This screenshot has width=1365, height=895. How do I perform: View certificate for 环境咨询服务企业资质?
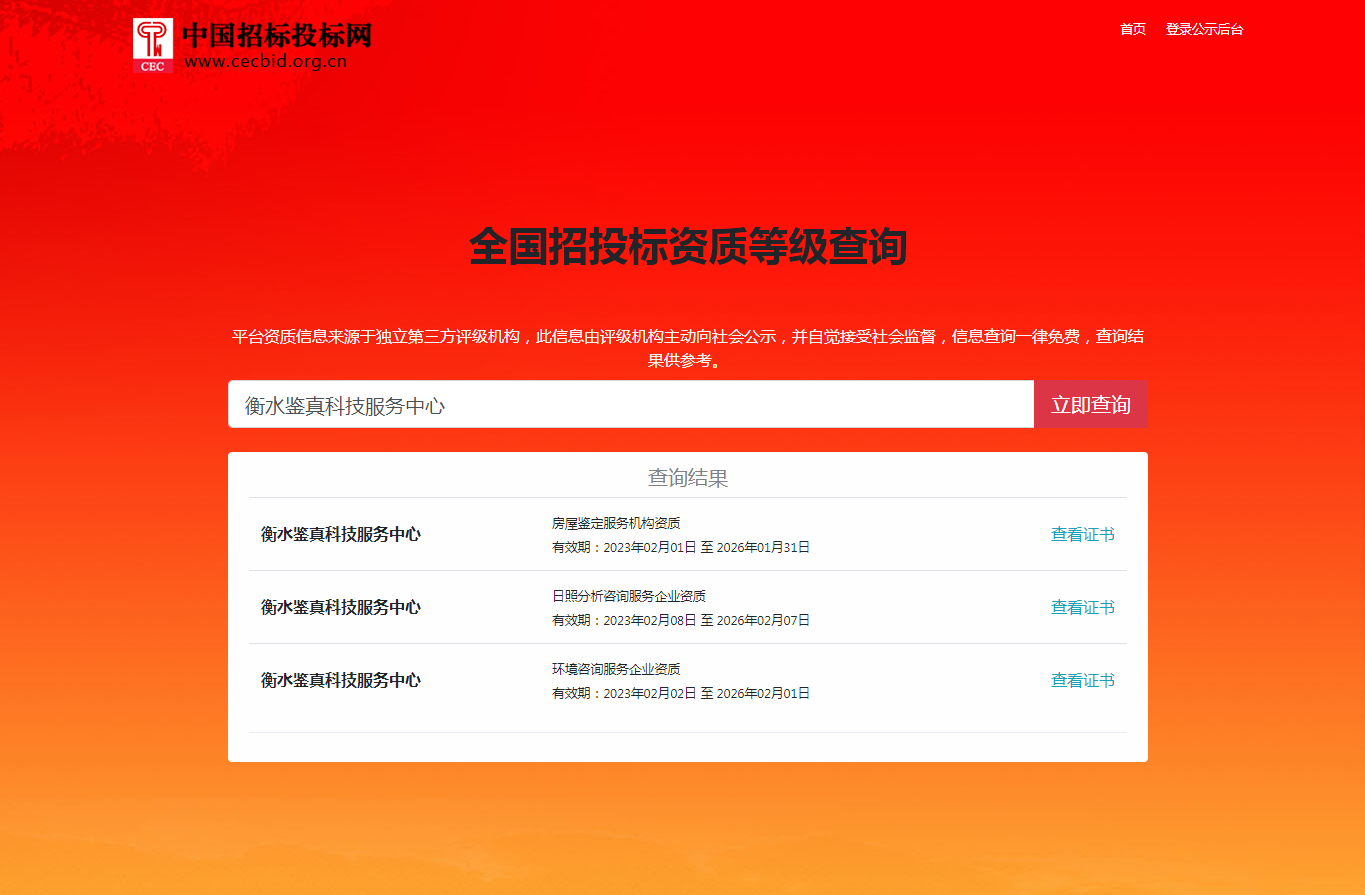point(1082,680)
